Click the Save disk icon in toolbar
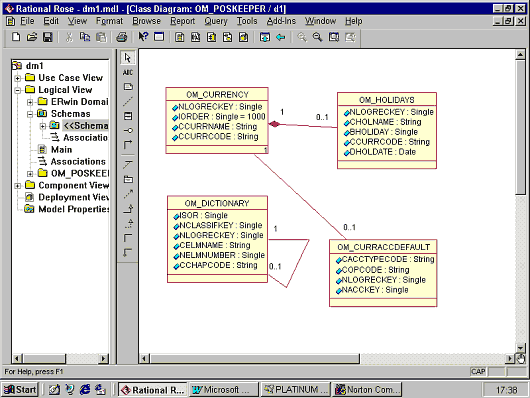 pos(48,37)
